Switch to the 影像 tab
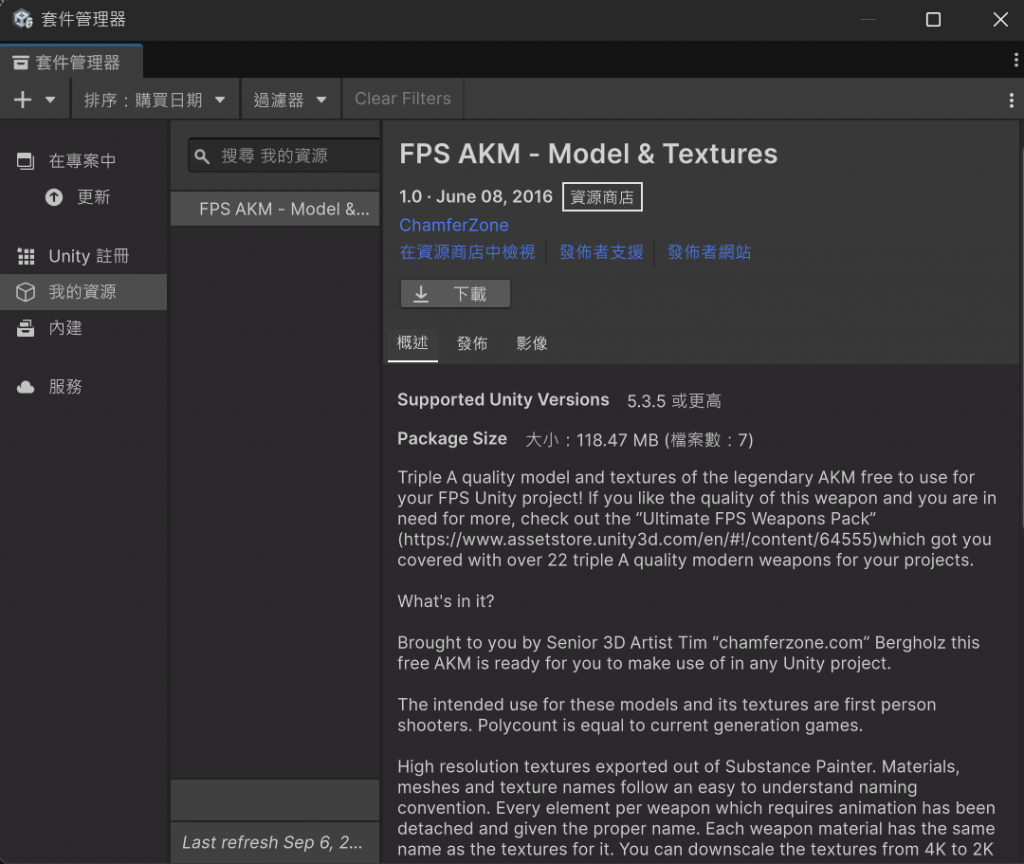1024x864 pixels. (532, 344)
